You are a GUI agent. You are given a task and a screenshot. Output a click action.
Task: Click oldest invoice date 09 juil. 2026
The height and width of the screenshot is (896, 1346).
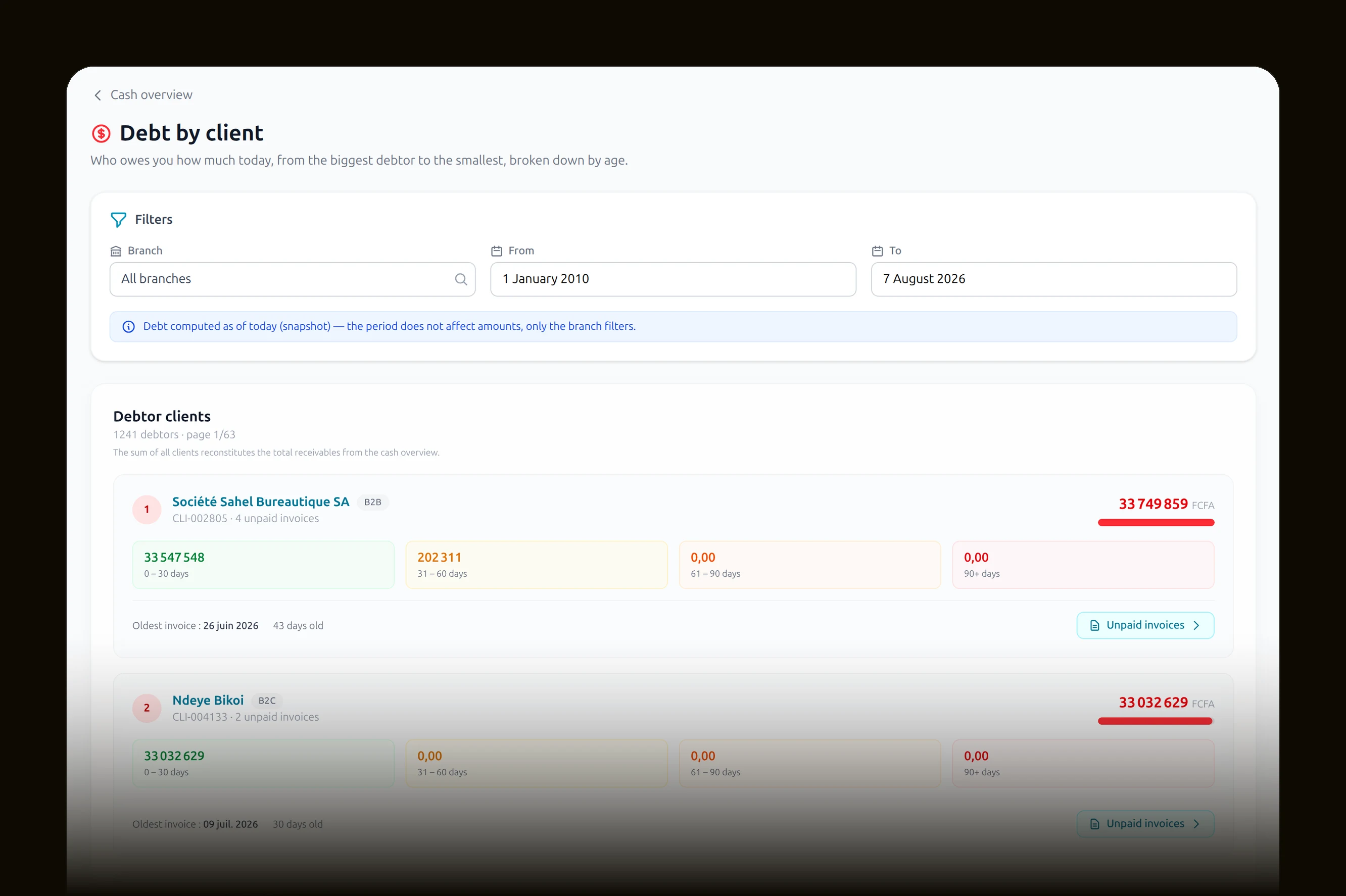click(231, 825)
